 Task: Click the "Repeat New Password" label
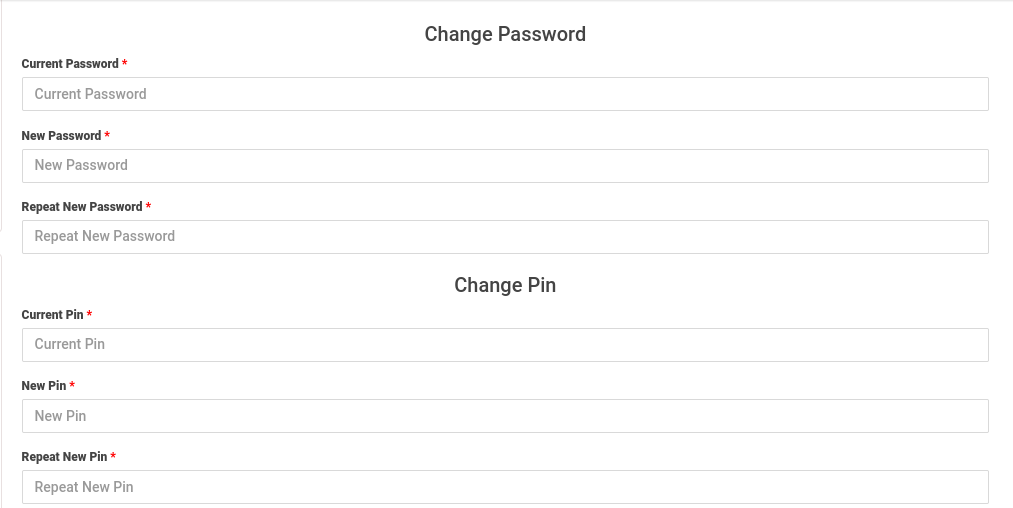click(82, 207)
